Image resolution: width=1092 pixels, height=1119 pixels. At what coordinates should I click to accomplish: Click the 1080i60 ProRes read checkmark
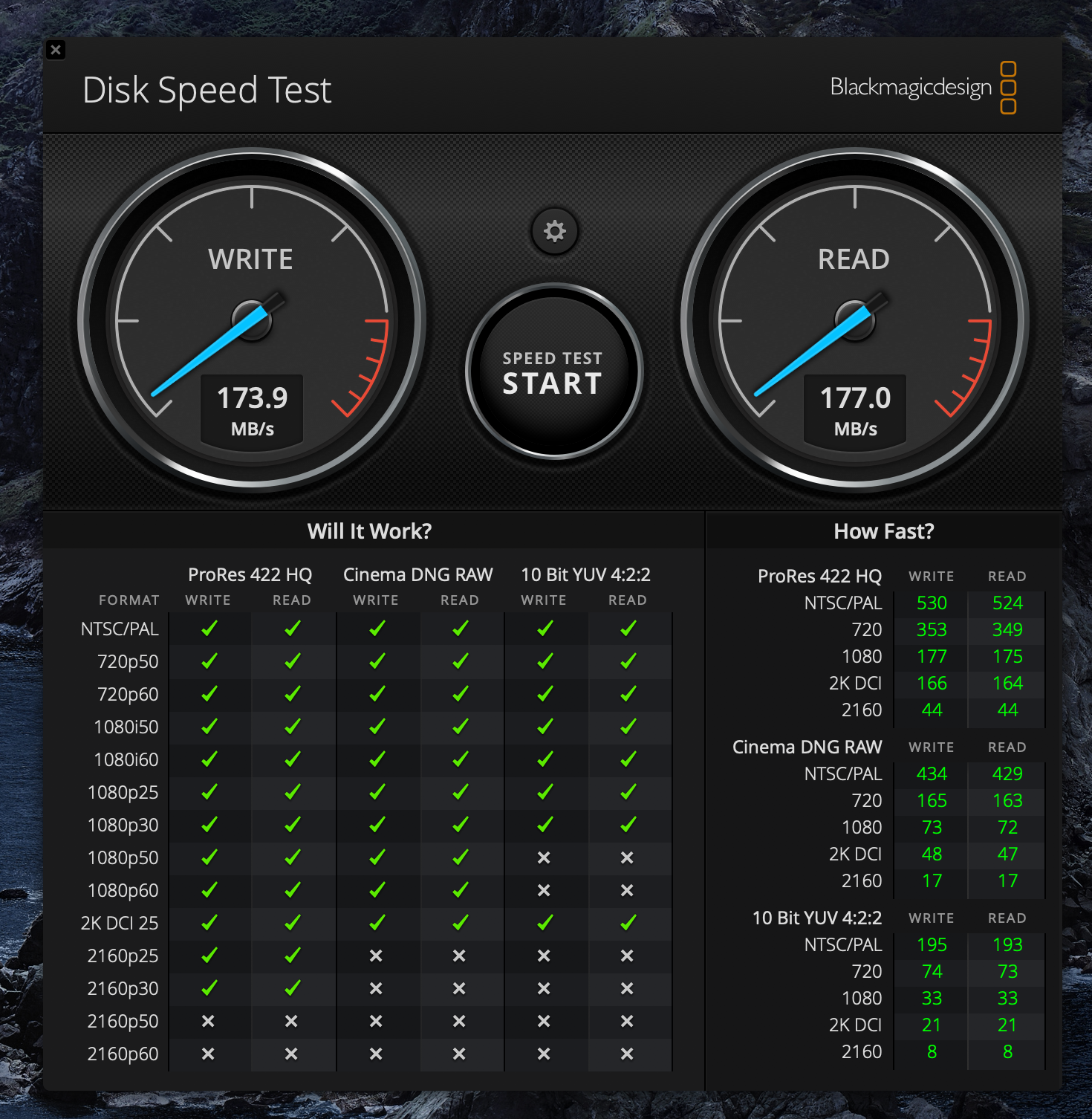(x=293, y=759)
